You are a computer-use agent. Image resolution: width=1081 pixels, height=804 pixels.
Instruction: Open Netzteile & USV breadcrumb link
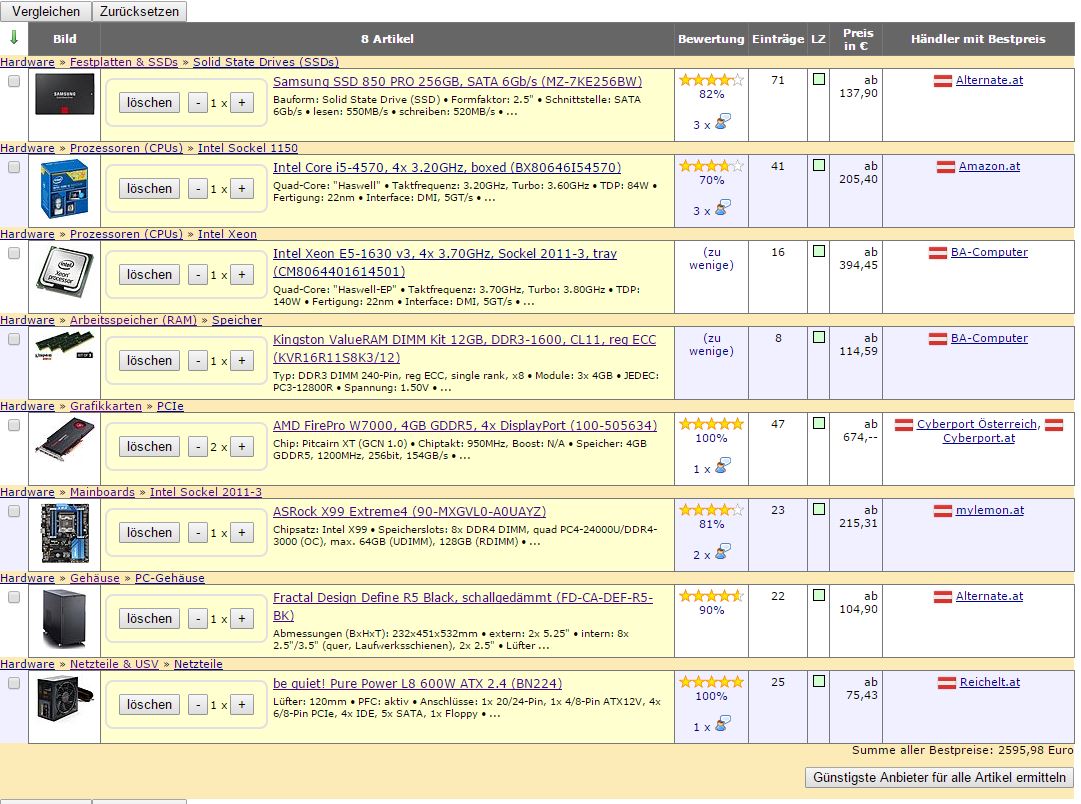114,664
